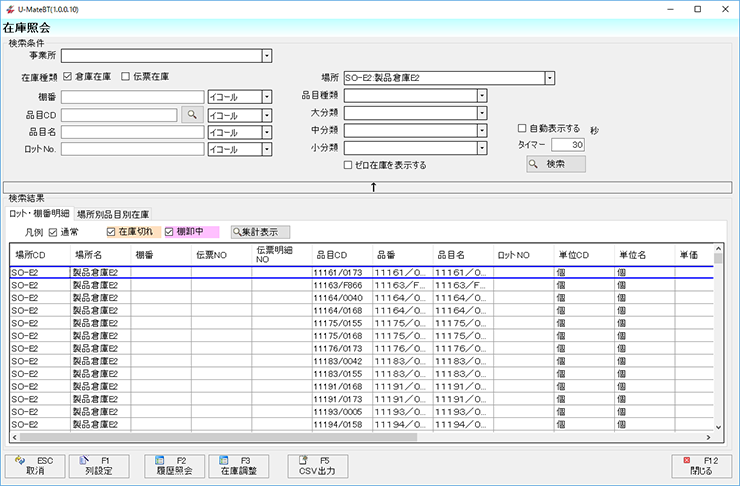The width and height of the screenshot is (740, 486).
Task: Click the magnifier icon beside 品目CD field
Action: click(191, 115)
